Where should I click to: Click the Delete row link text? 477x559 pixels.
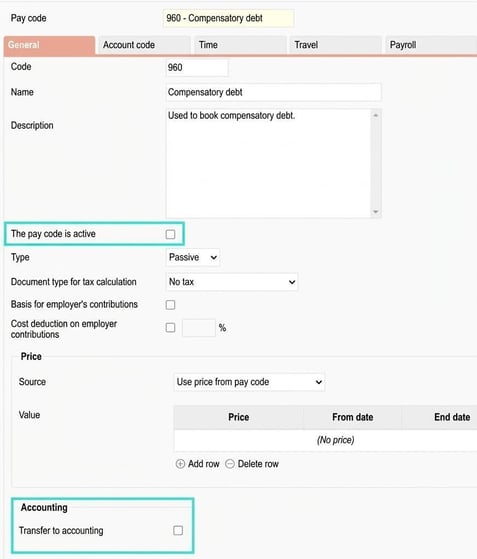(258, 464)
